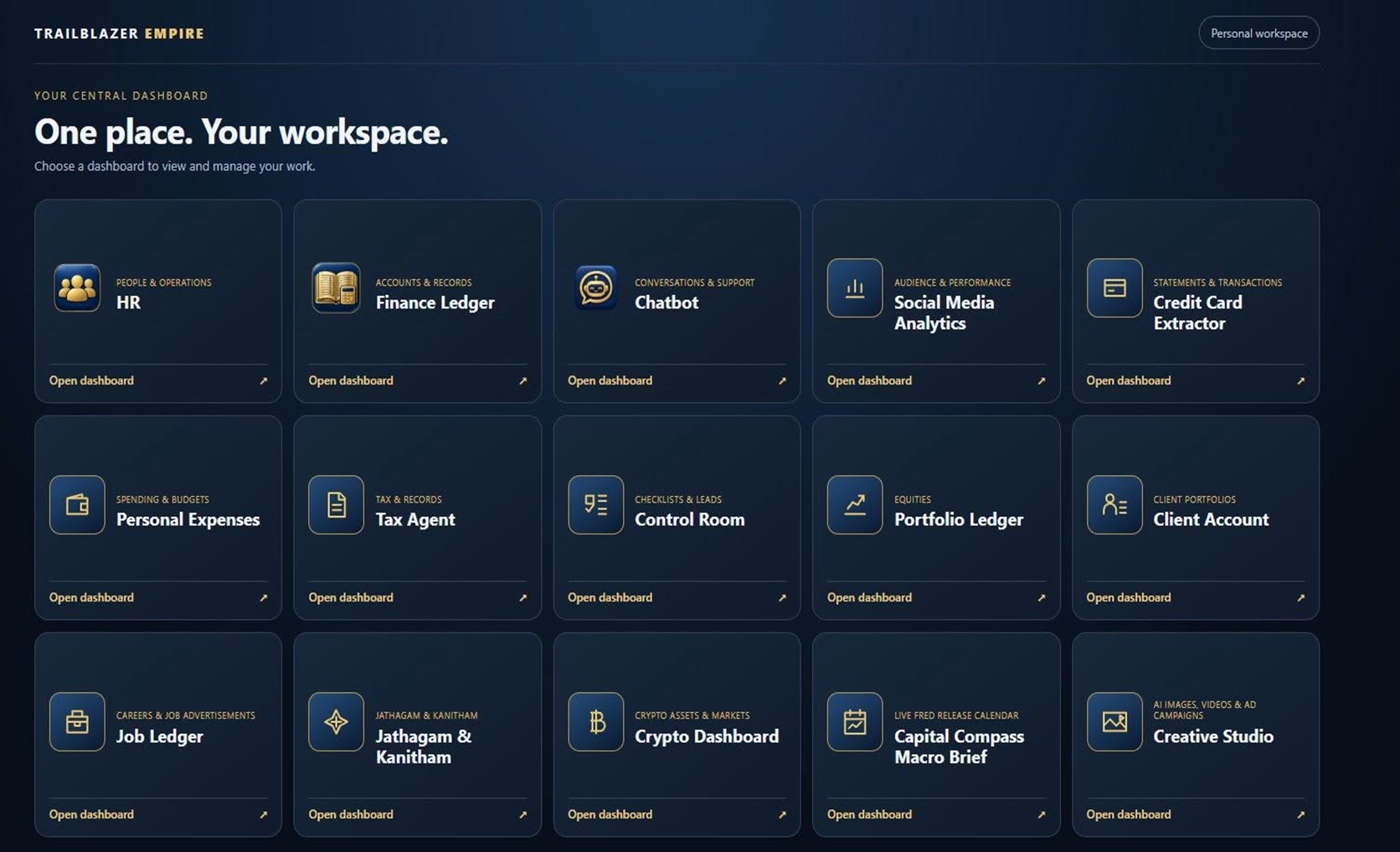
Task: Select the Portfolio Ledger card title
Action: pos(959,519)
